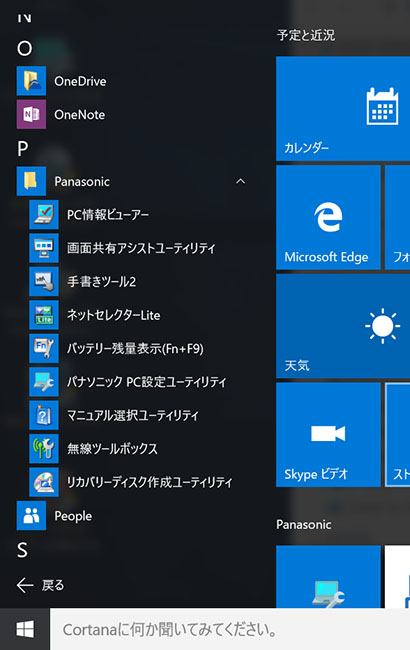Click the 戻る back text

point(53,585)
